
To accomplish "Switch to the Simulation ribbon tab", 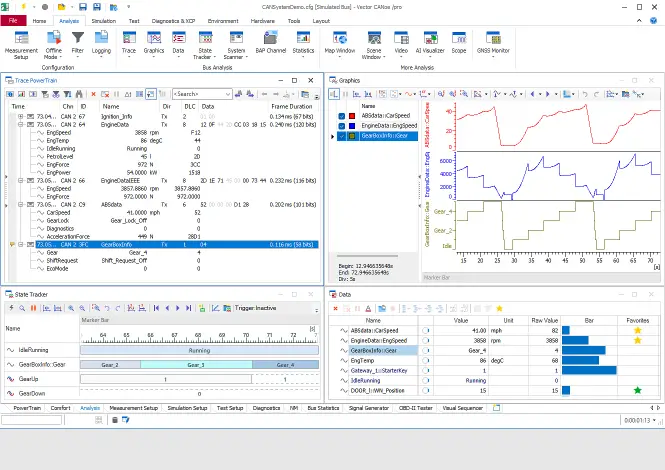I will click(104, 21).
